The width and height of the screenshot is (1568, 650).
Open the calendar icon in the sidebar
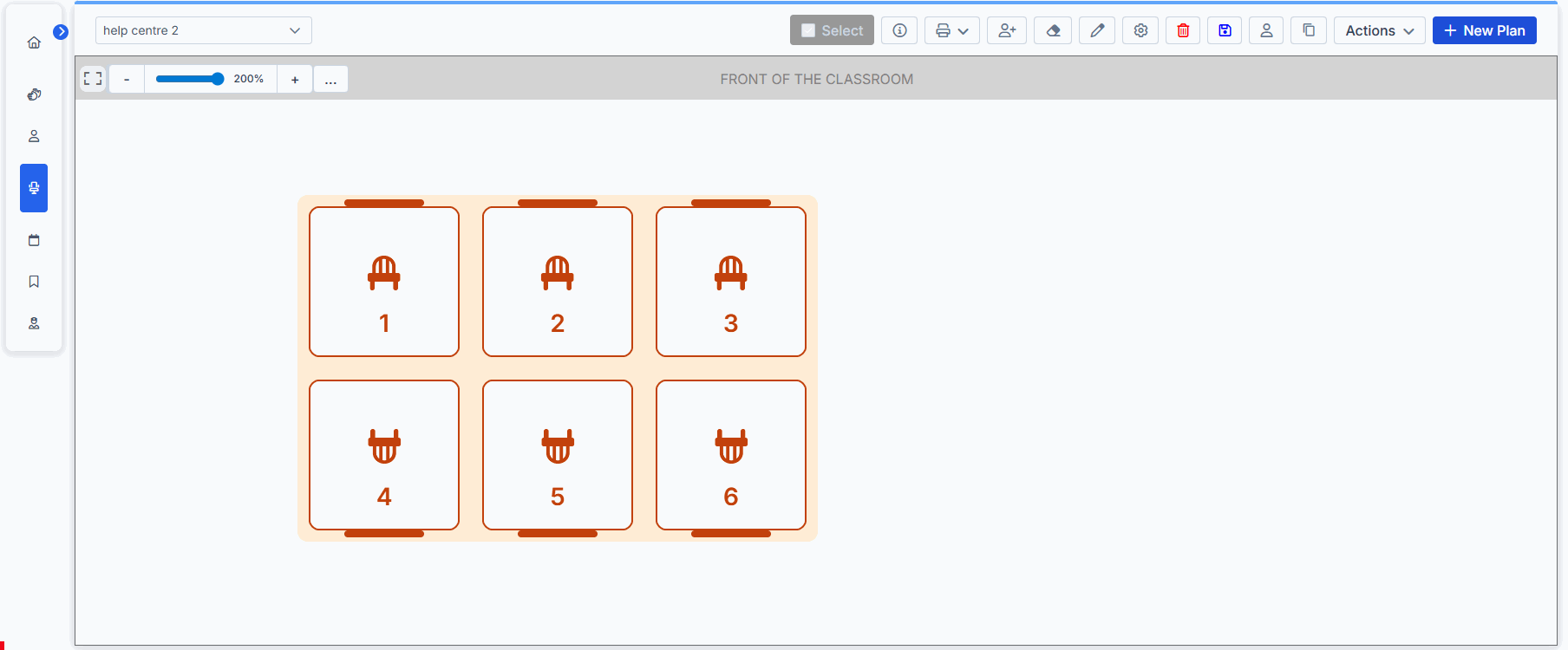point(34,240)
